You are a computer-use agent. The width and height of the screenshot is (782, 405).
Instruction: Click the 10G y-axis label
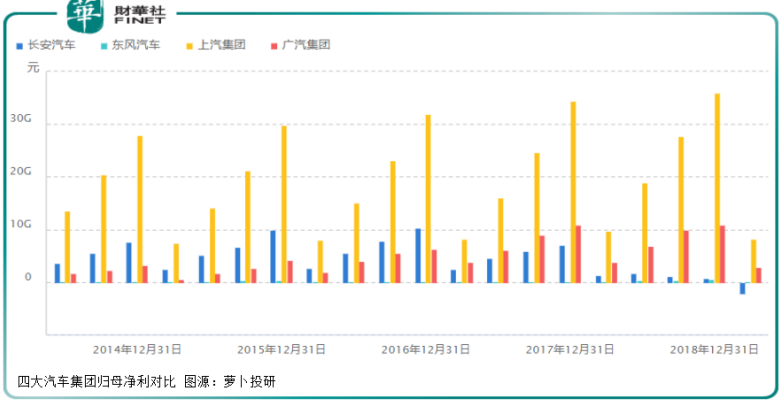tap(22, 225)
